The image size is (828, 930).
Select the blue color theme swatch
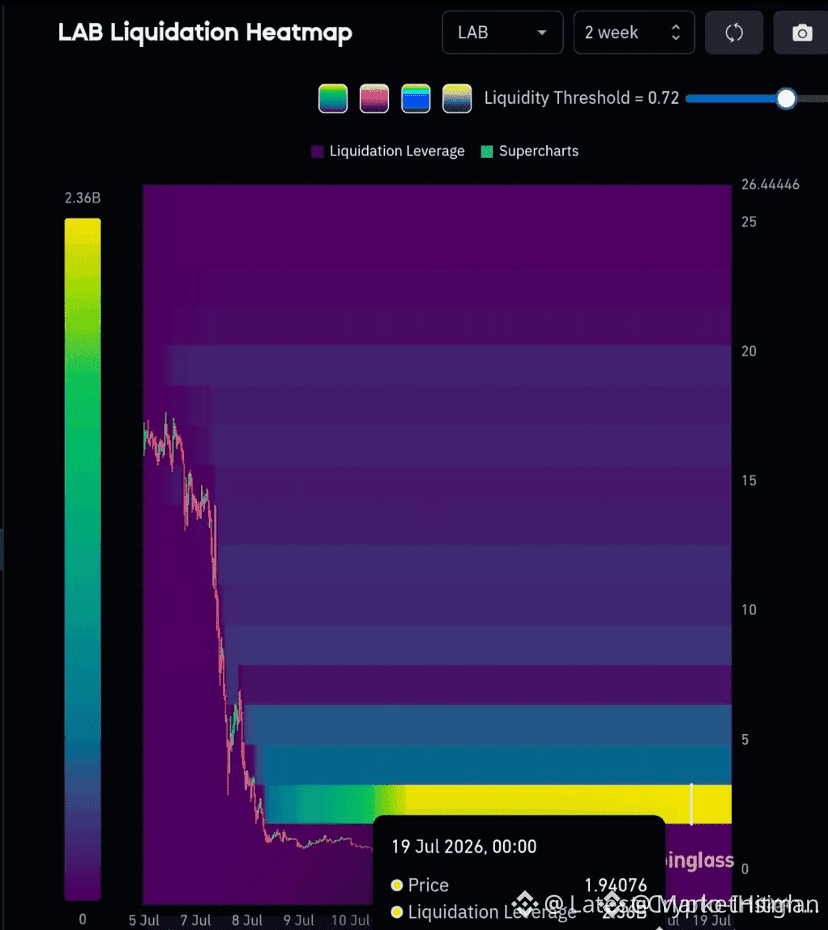[x=416, y=98]
